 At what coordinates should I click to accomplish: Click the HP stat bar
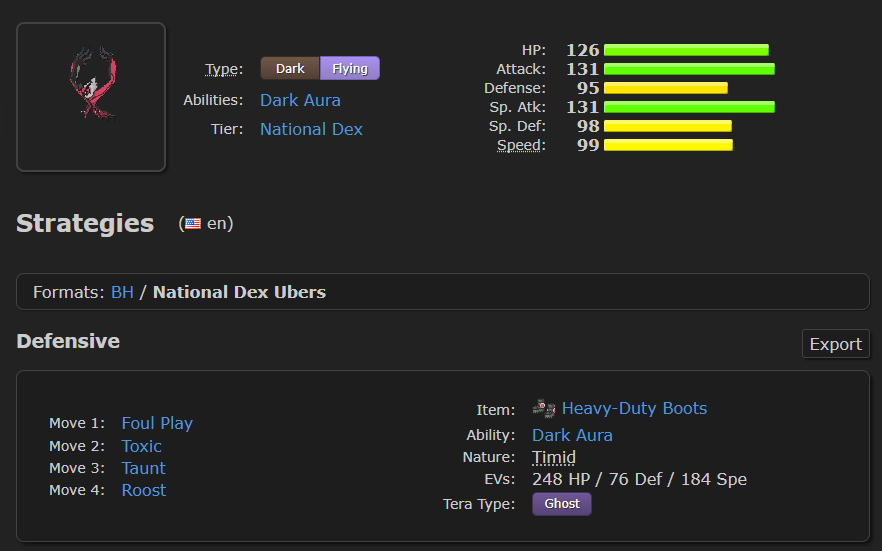tap(686, 50)
